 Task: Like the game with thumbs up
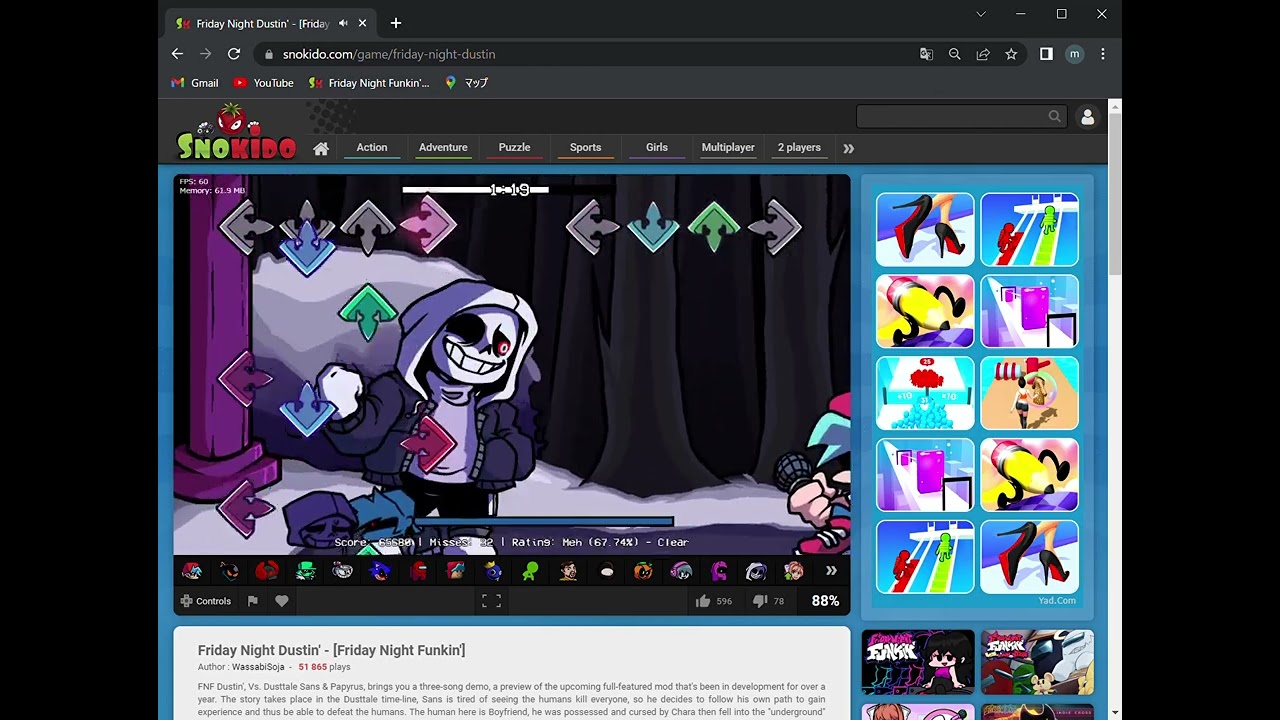703,601
